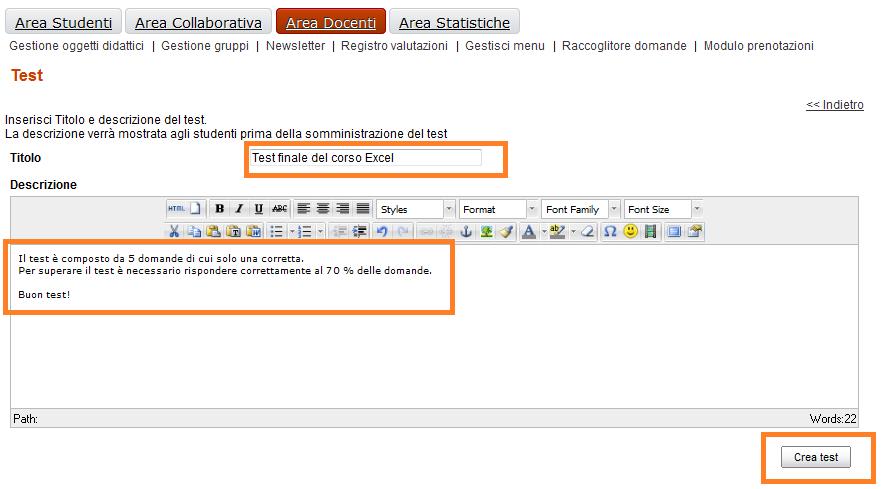Click the scissors cut icon

click(174, 231)
